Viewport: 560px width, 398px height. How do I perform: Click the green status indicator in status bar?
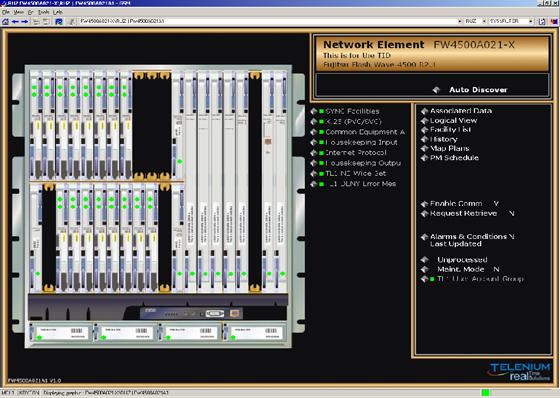click(x=485, y=393)
